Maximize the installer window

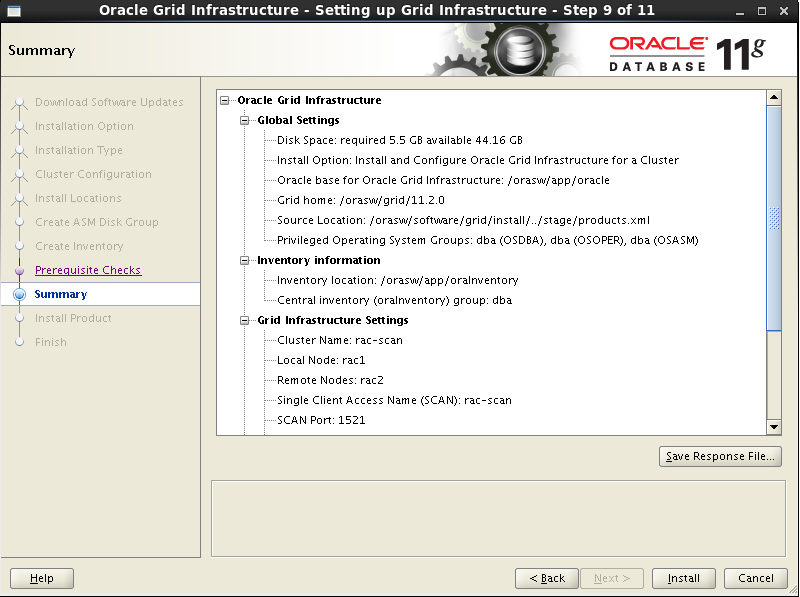(762, 11)
